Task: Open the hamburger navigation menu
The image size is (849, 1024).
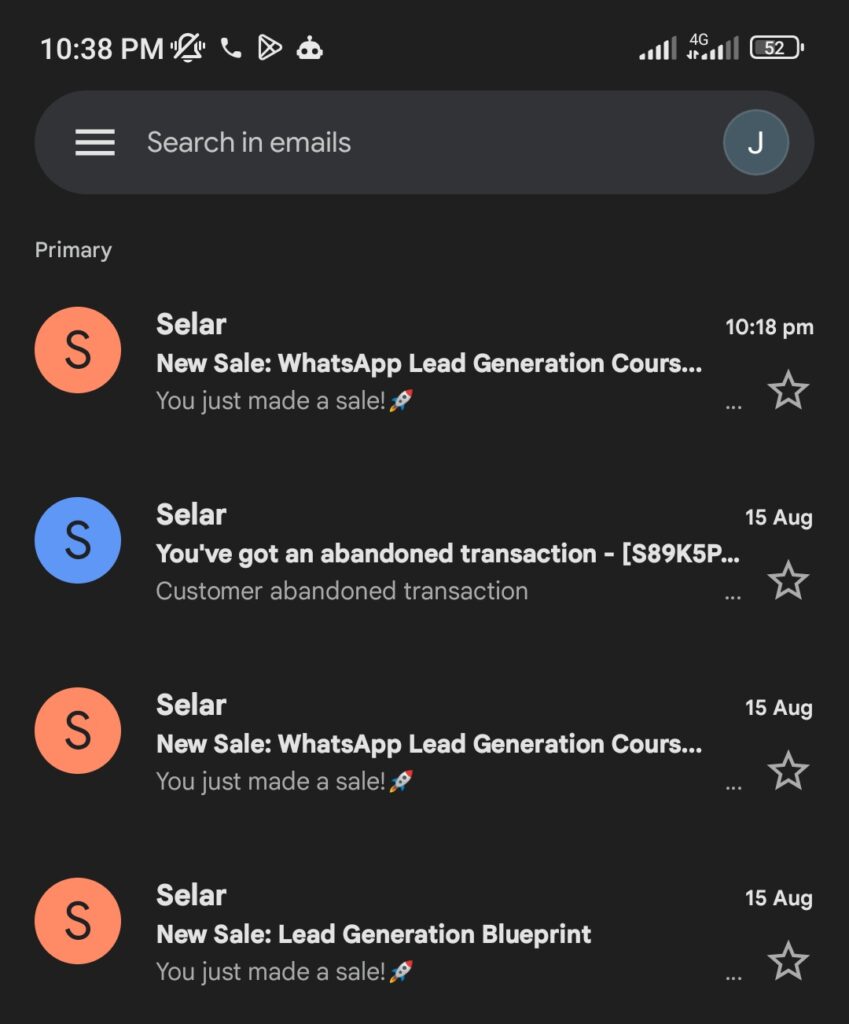Action: tap(95, 143)
